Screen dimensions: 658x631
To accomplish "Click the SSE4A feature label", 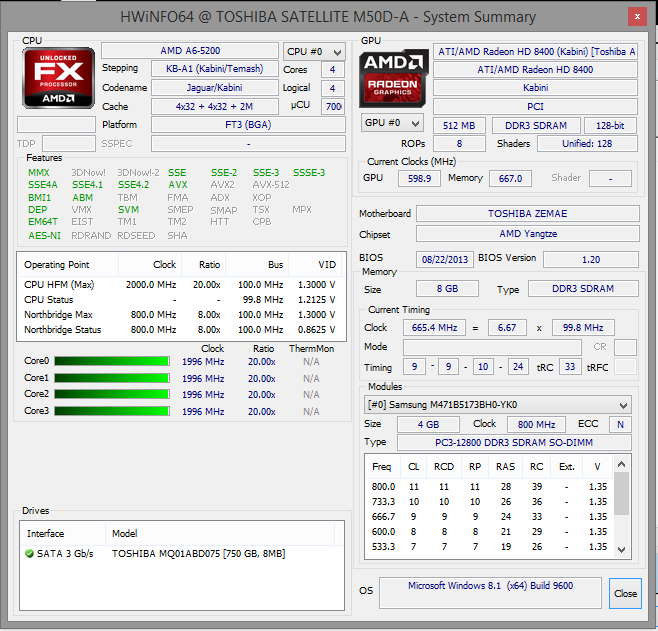I will click(x=43, y=185).
